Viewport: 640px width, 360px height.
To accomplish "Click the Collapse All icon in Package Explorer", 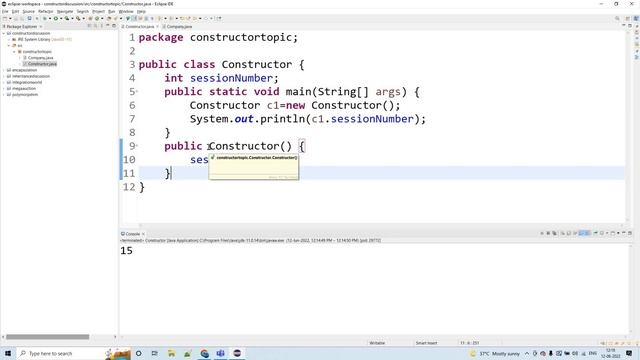I will click(89, 26).
